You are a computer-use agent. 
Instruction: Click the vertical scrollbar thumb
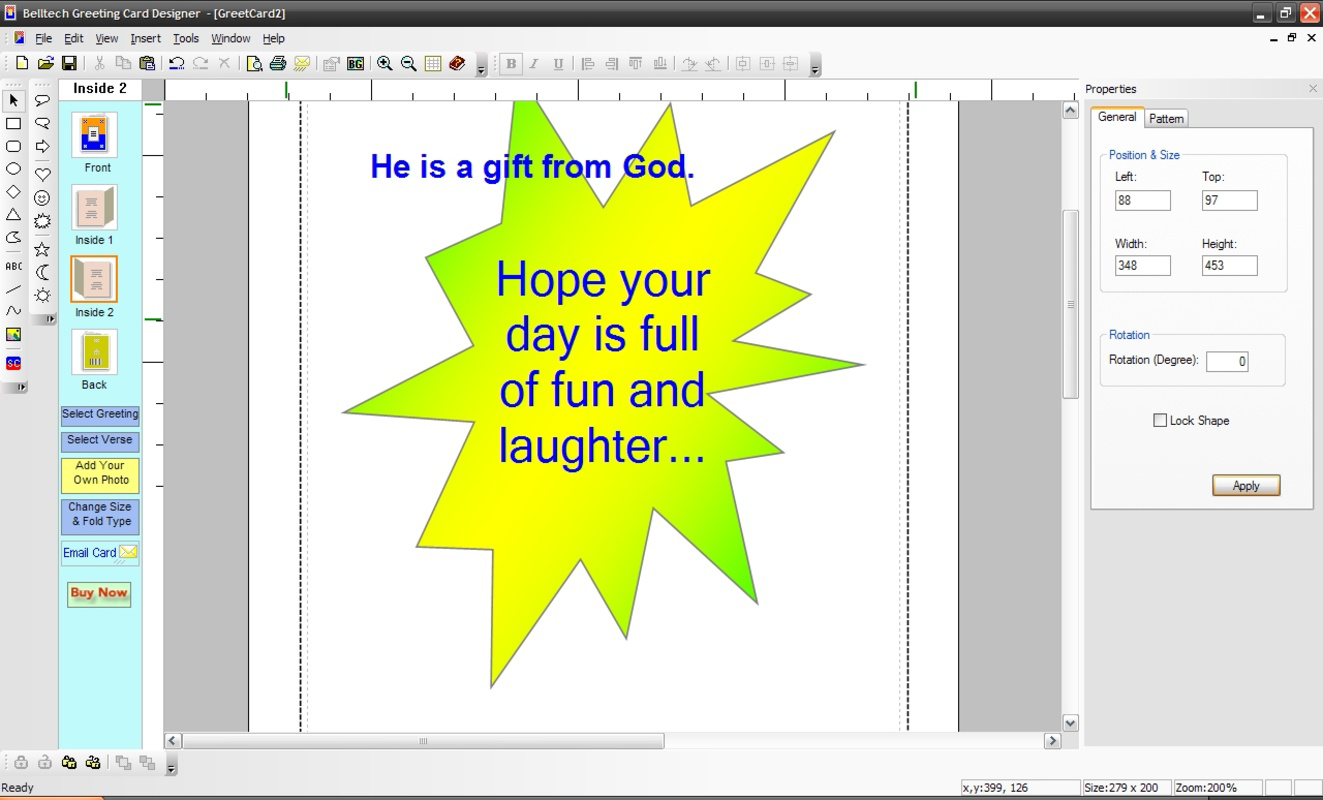pos(1071,304)
